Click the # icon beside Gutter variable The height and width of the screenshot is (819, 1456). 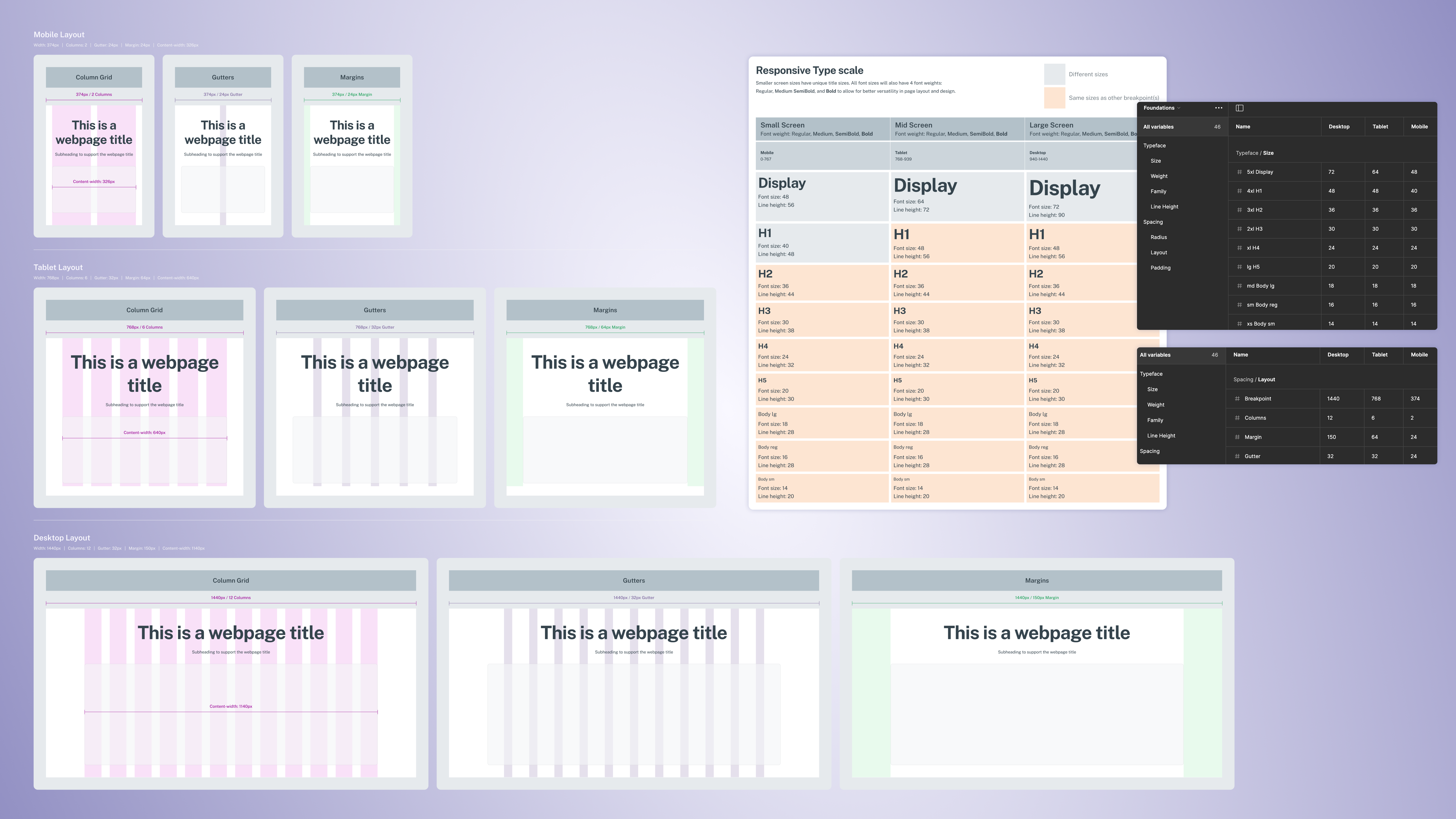(x=1237, y=456)
